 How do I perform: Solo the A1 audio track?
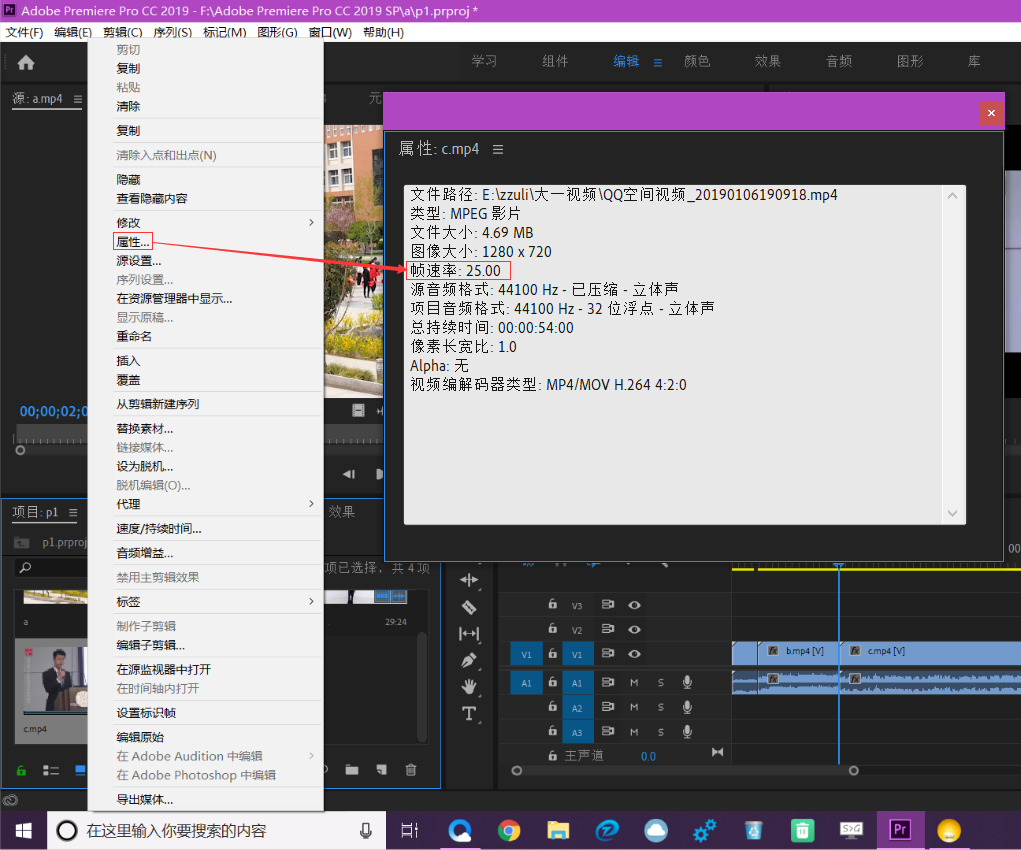click(661, 683)
